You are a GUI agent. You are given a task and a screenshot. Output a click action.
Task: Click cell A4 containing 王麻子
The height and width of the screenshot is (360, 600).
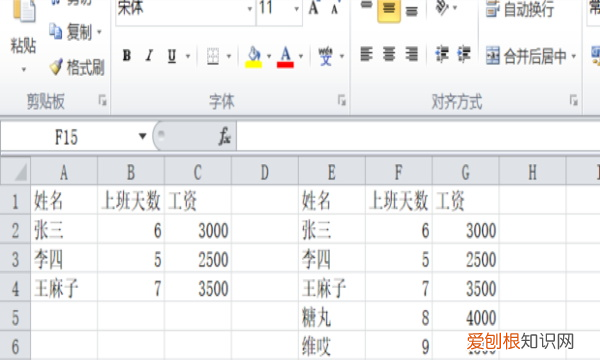click(64, 287)
